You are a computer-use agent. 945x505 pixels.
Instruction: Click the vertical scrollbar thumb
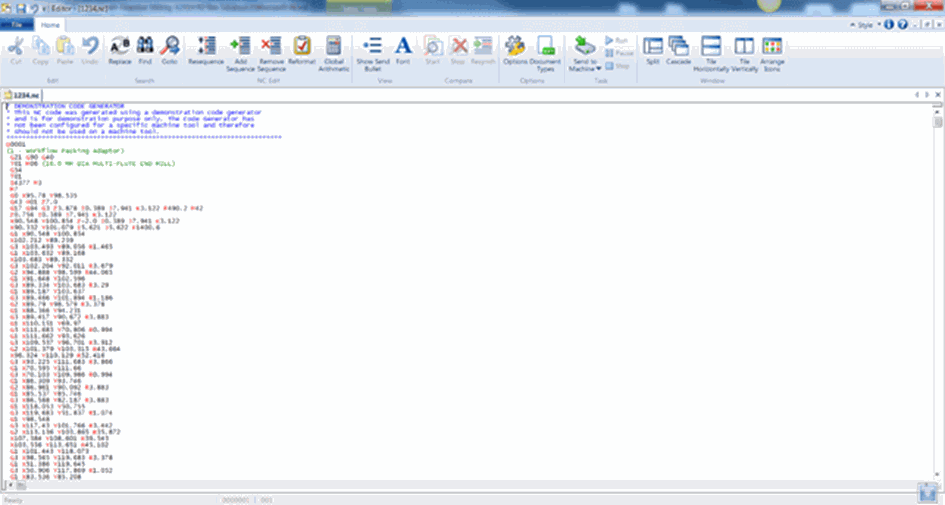point(937,122)
